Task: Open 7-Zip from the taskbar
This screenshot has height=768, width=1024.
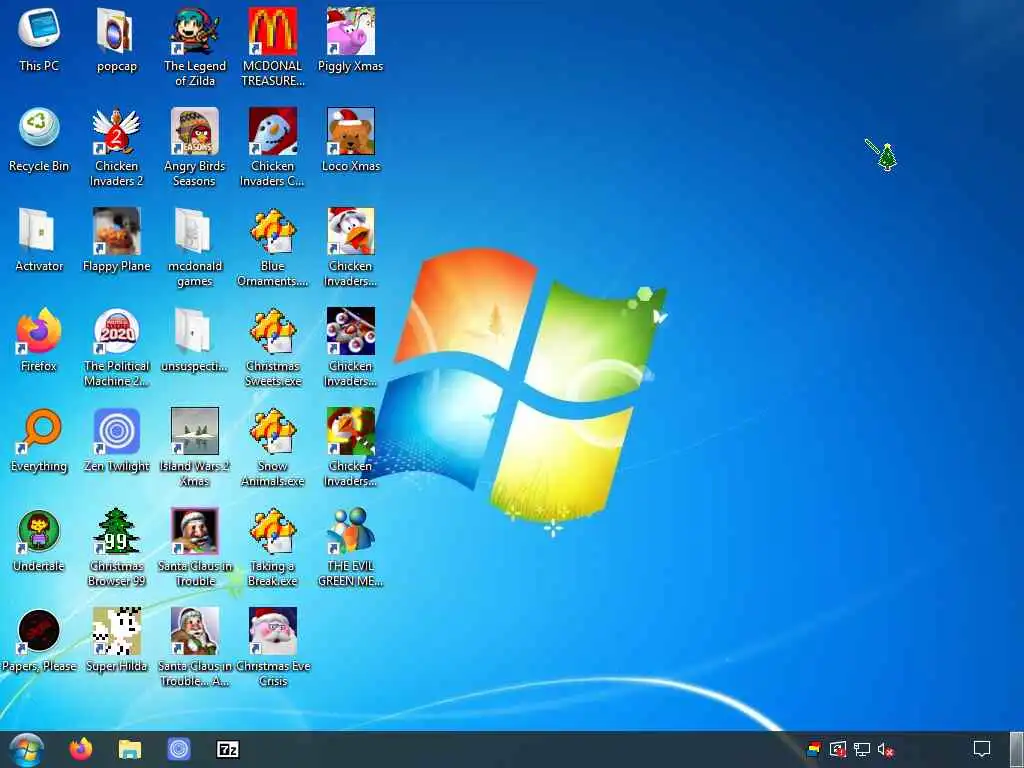Action: tap(228, 749)
